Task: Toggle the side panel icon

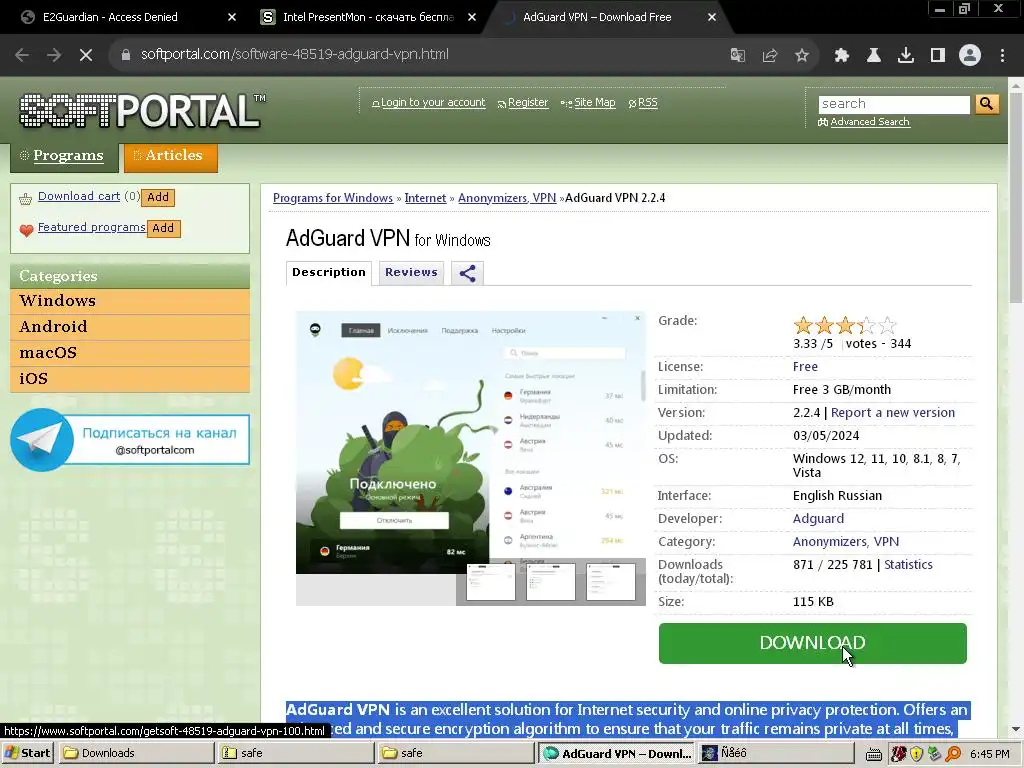Action: pyautogui.click(x=938, y=55)
